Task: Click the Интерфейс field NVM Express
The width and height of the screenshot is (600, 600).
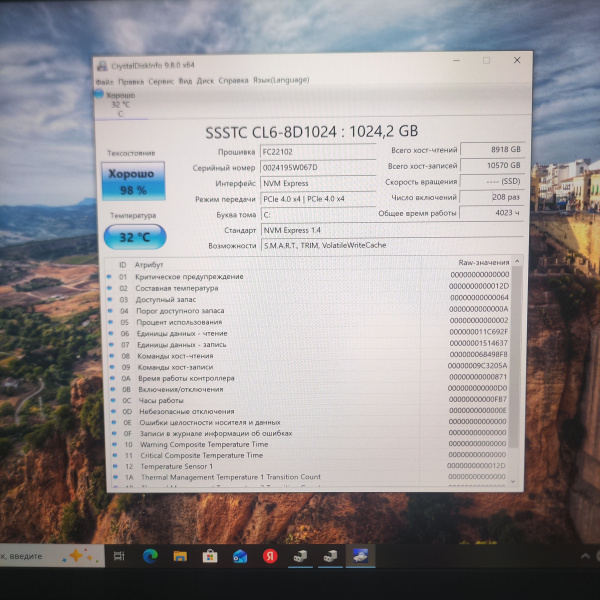Action: pyautogui.click(x=318, y=183)
